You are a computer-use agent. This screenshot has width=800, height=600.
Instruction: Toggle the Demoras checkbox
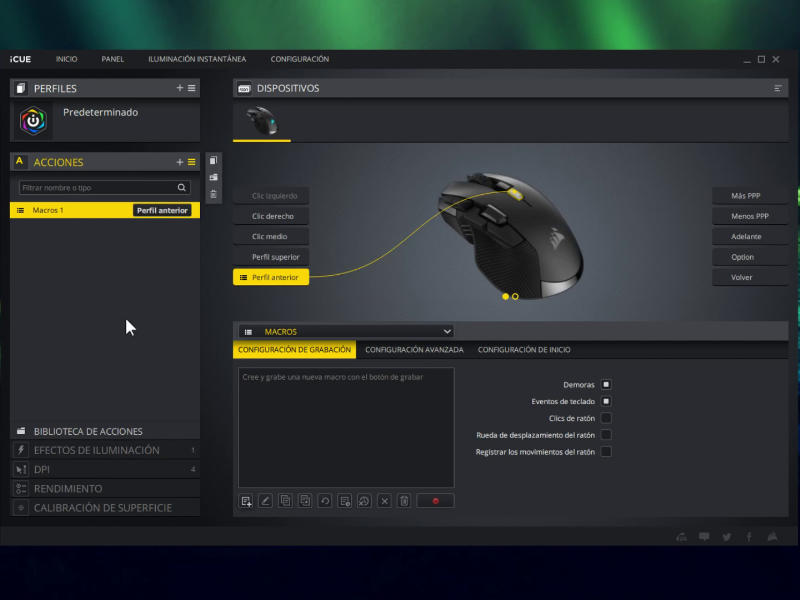[x=606, y=384]
